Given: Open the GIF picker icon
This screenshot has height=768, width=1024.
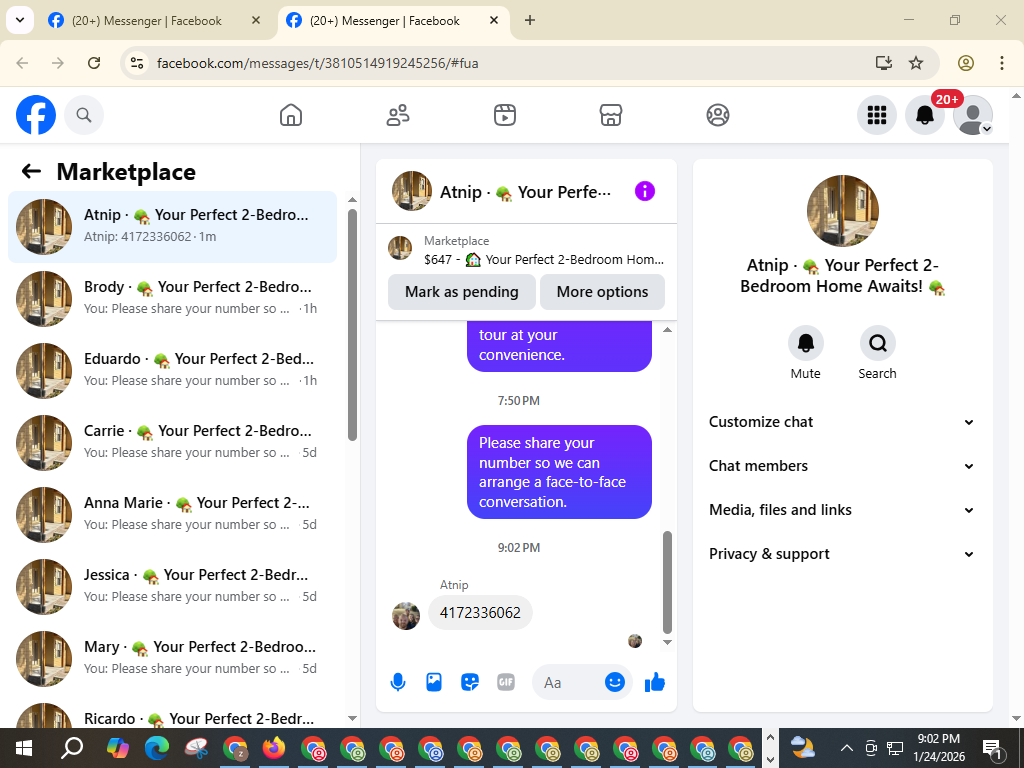Looking at the screenshot, I should 505,682.
